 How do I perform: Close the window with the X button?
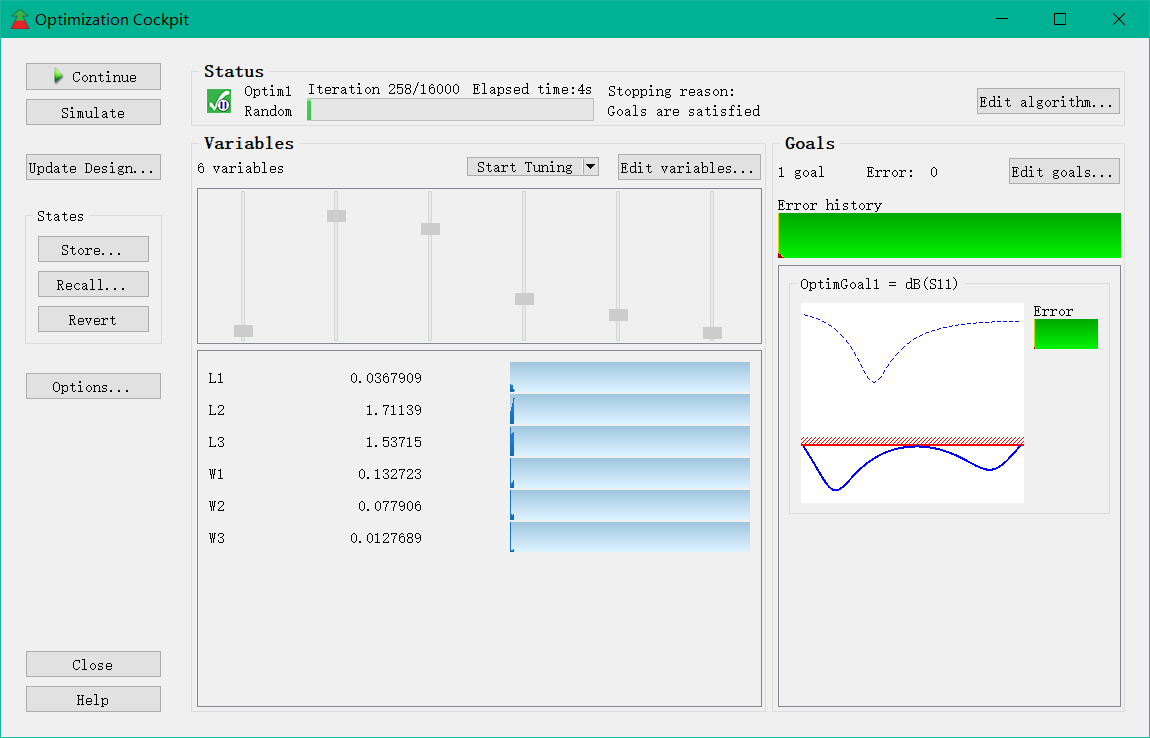coord(1118,19)
